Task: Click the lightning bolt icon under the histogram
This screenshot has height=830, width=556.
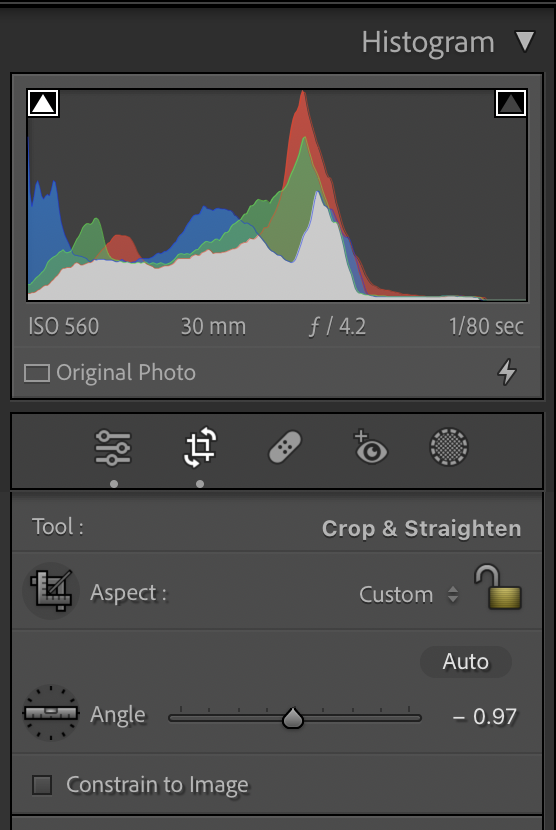Action: (507, 372)
